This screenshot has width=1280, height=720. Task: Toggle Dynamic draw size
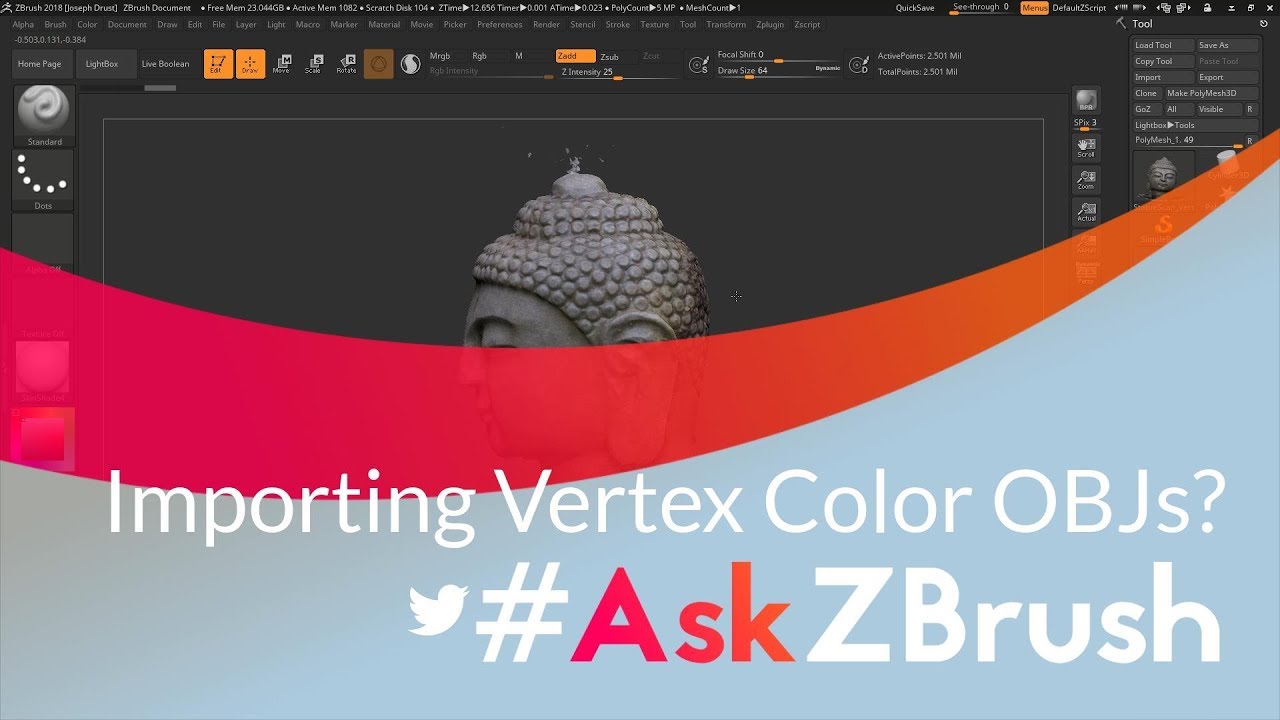828,68
